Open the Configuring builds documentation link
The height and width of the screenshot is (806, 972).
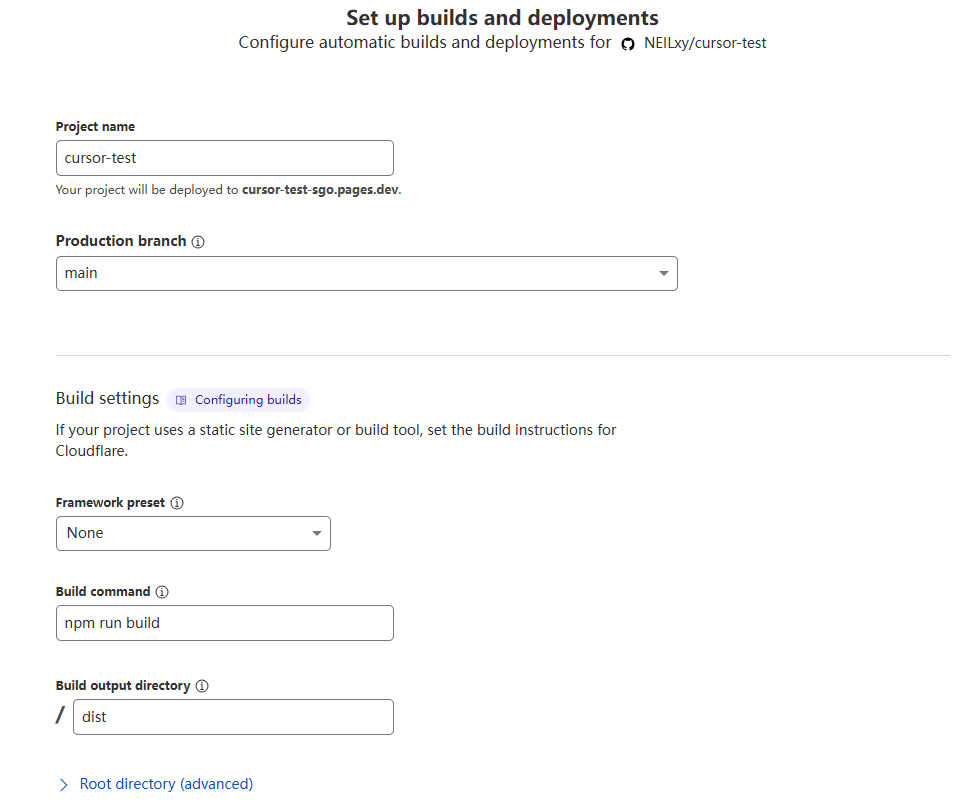coord(239,400)
